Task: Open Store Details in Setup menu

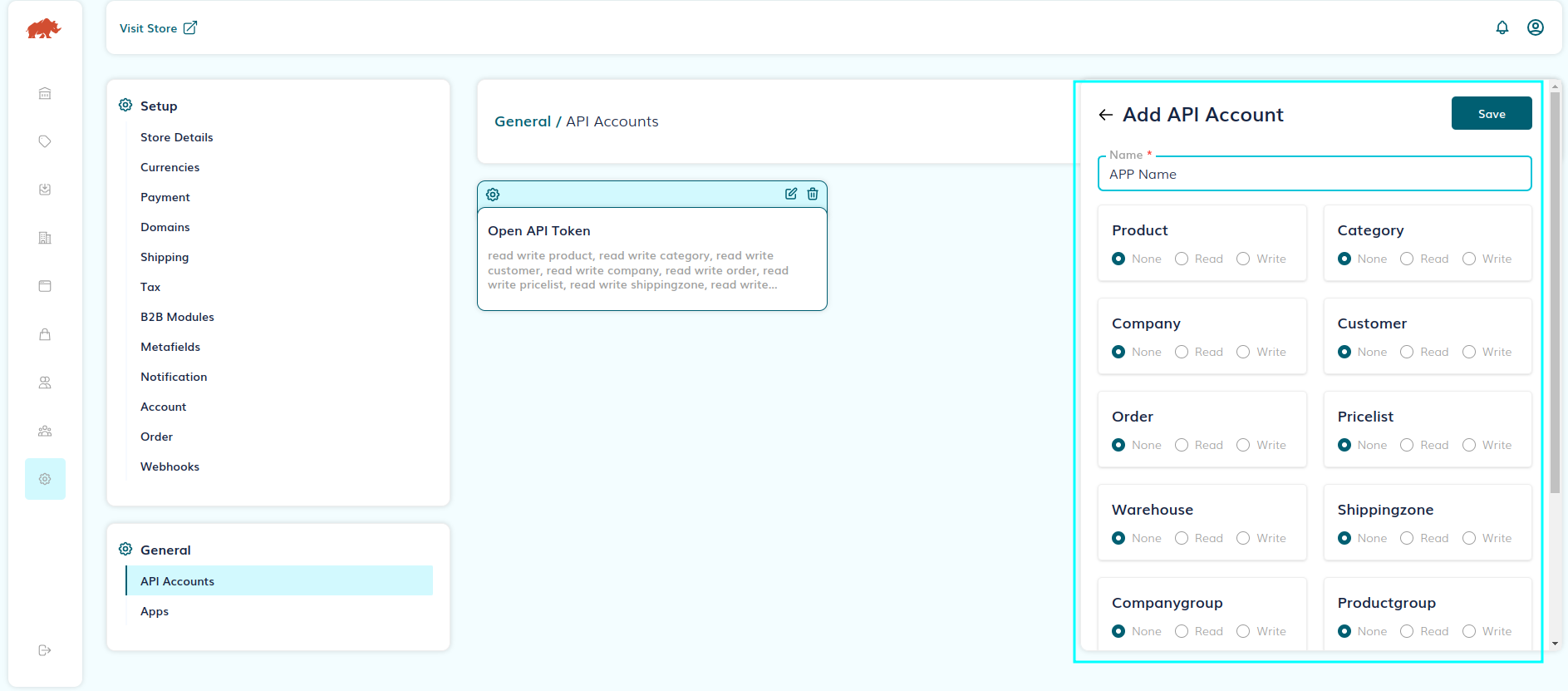Action: (176, 137)
